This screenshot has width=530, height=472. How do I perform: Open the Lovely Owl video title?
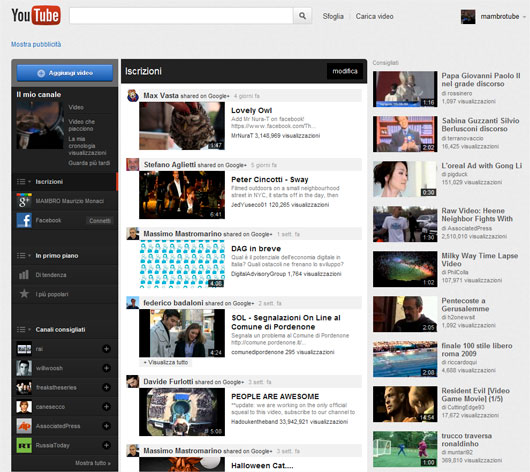[x=251, y=110]
